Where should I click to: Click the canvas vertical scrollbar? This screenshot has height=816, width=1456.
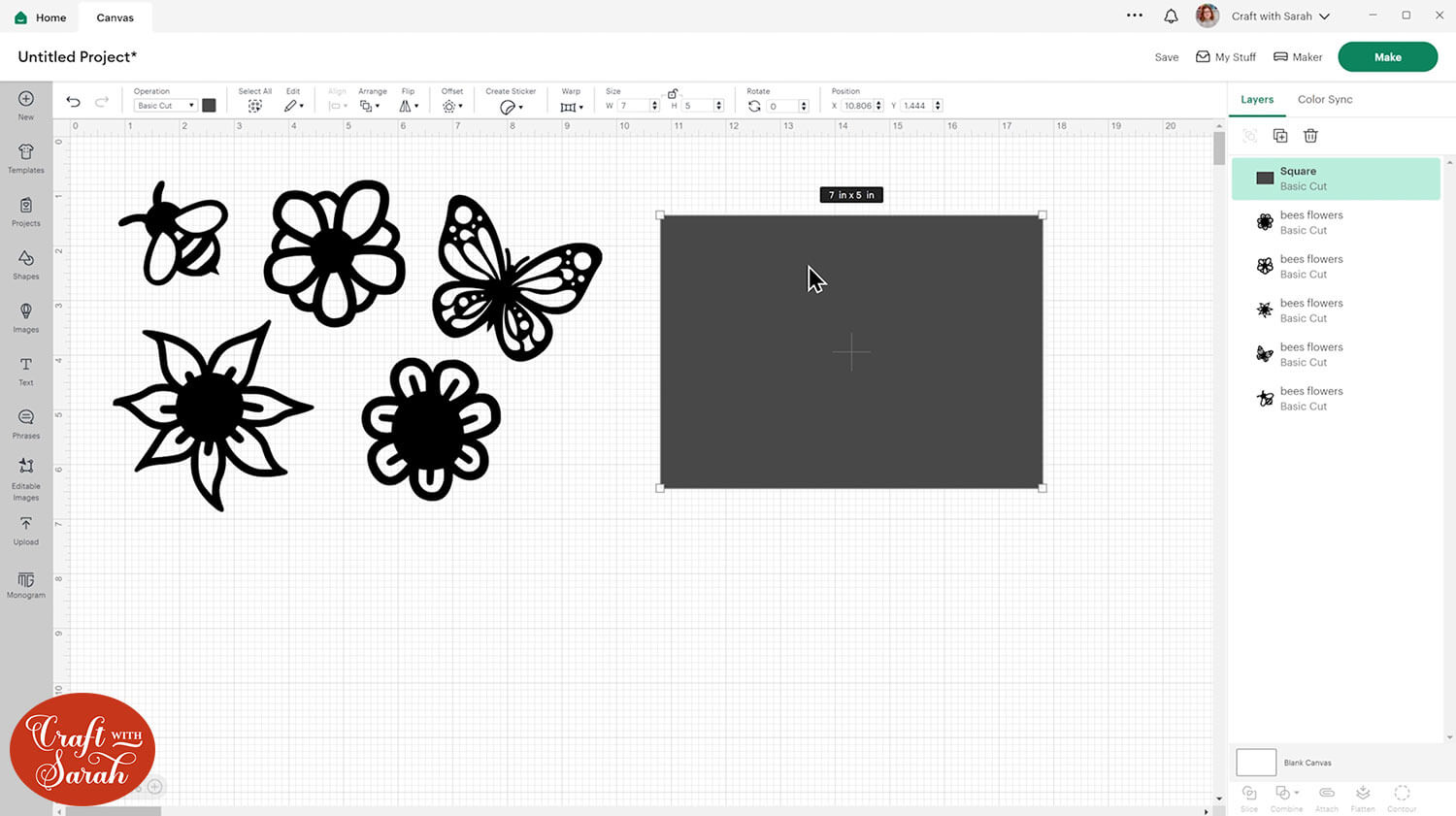(1219, 148)
